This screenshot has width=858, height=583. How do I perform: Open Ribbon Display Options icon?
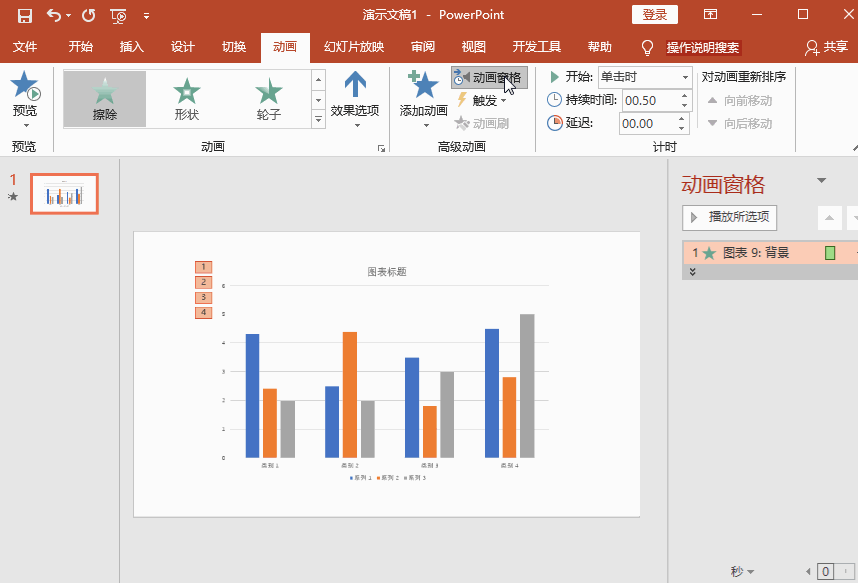(710, 14)
